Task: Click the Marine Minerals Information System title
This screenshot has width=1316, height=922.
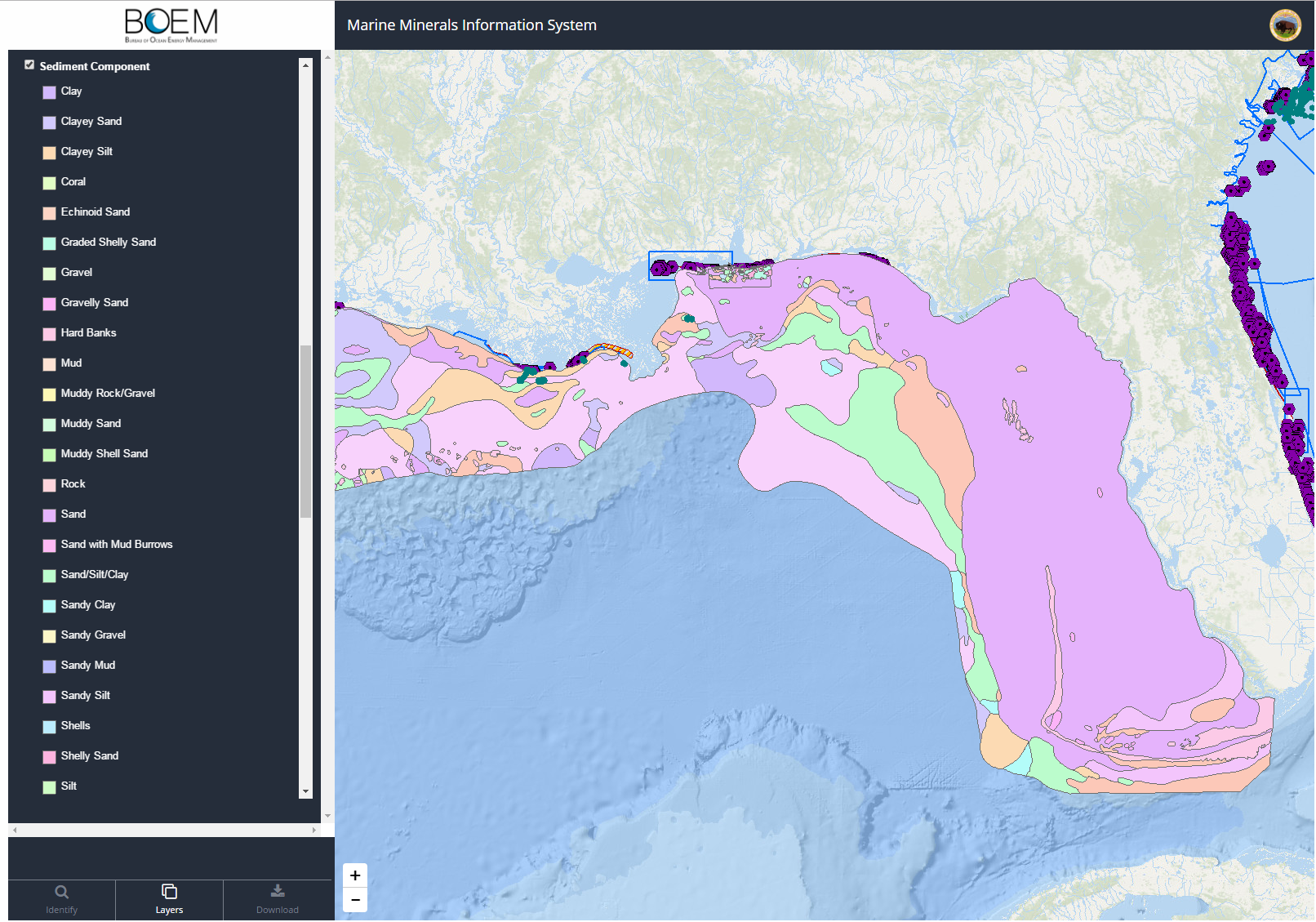Action: [472, 25]
